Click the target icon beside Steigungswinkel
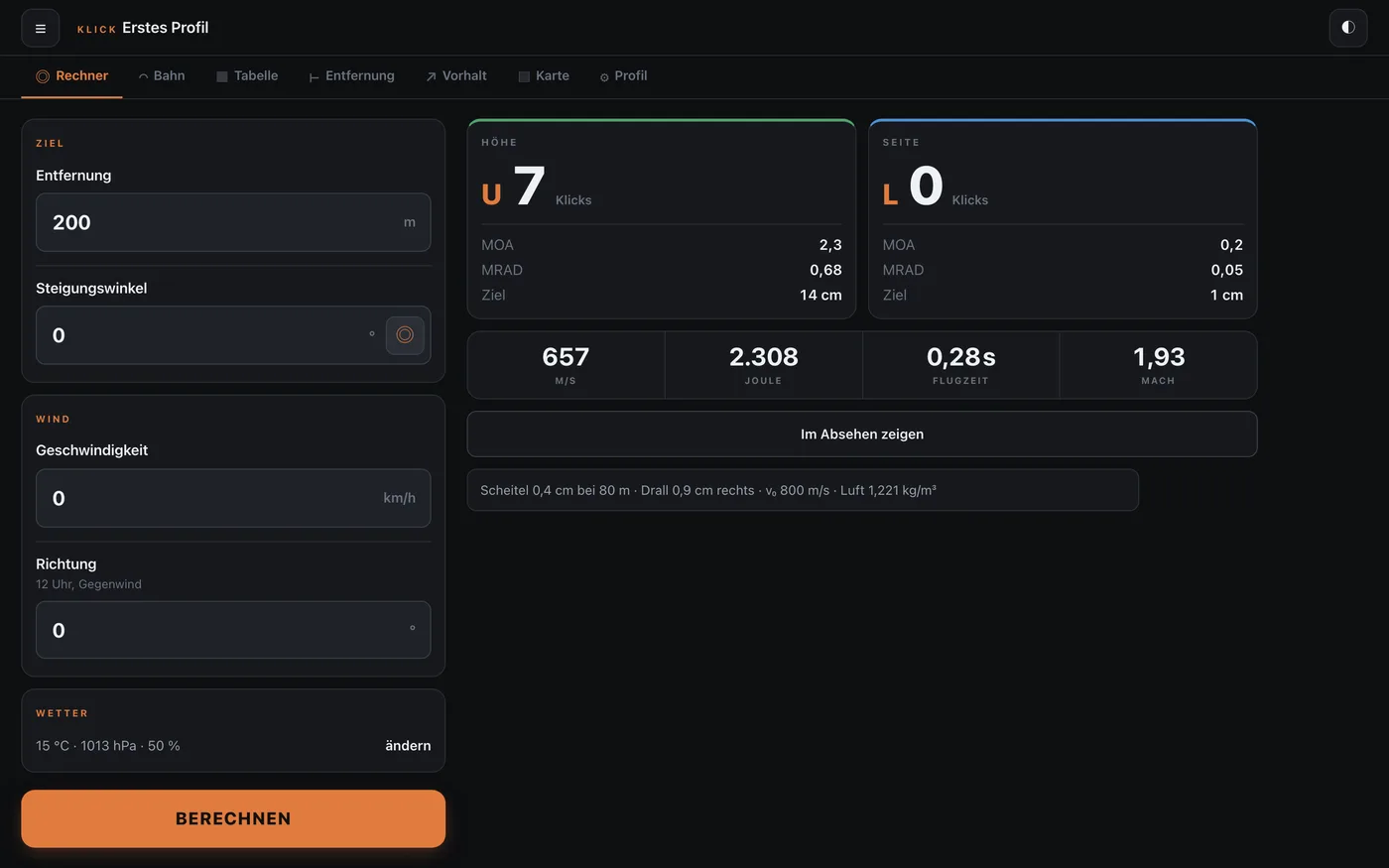1389x868 pixels. click(405, 335)
